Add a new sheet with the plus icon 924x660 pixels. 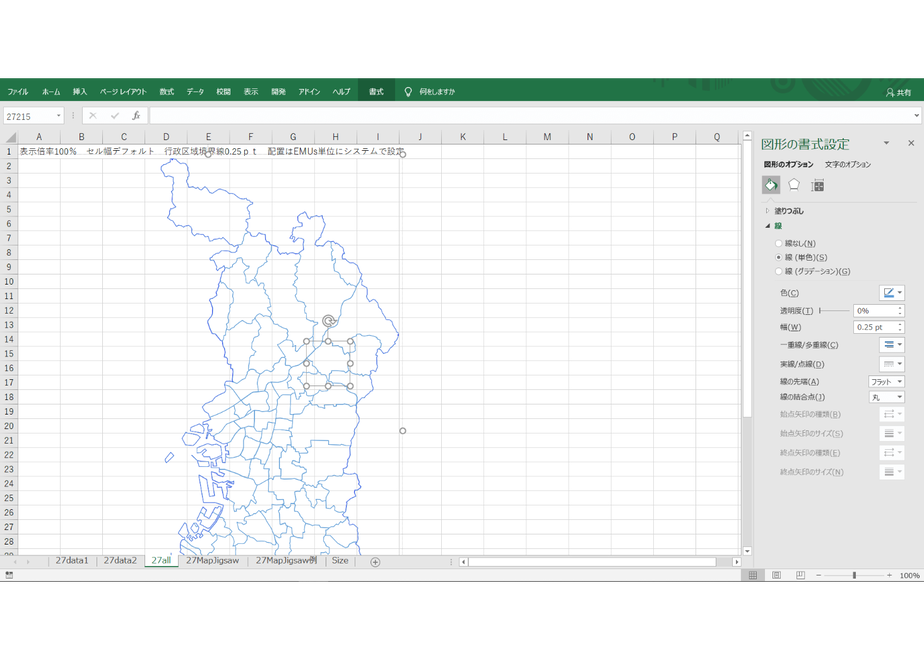point(375,562)
